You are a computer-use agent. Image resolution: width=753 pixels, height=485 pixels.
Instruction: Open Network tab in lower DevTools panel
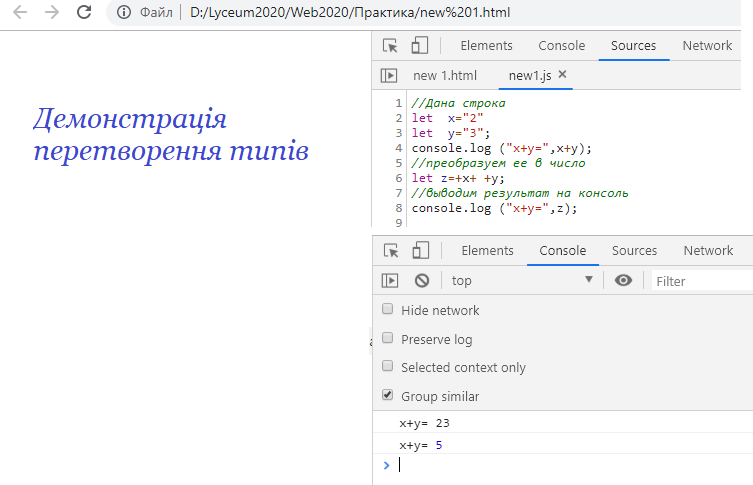click(708, 250)
